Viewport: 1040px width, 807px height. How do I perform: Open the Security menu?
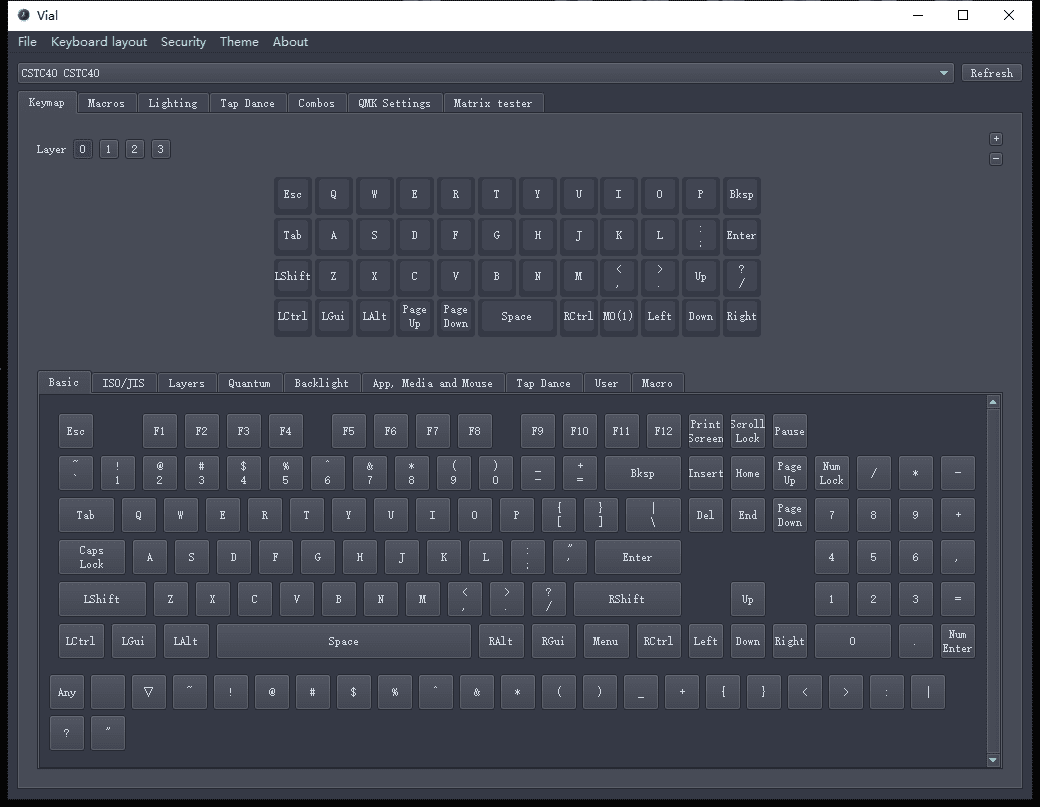[183, 42]
